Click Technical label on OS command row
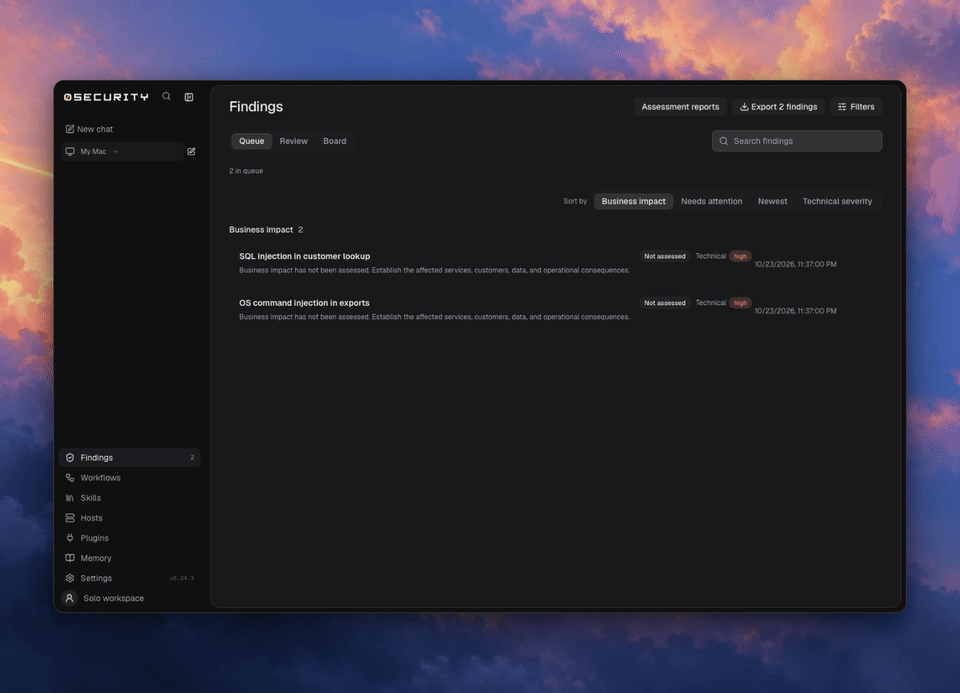This screenshot has height=693, width=960. click(x=710, y=302)
